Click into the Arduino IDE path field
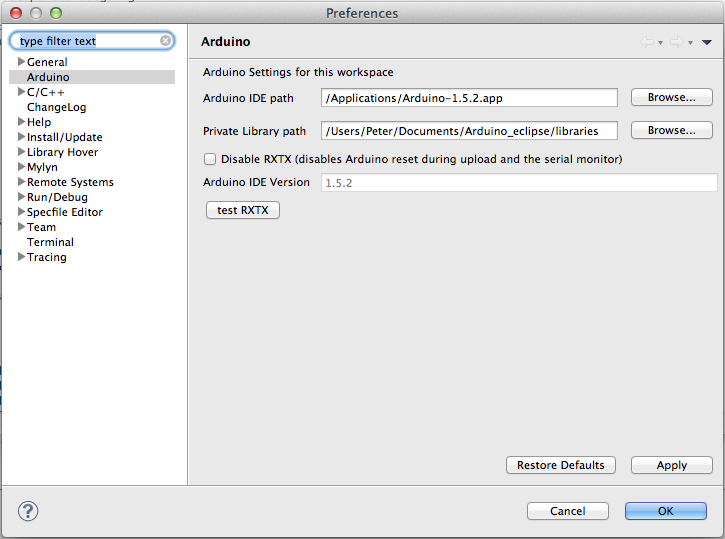This screenshot has width=725, height=539. (469, 98)
